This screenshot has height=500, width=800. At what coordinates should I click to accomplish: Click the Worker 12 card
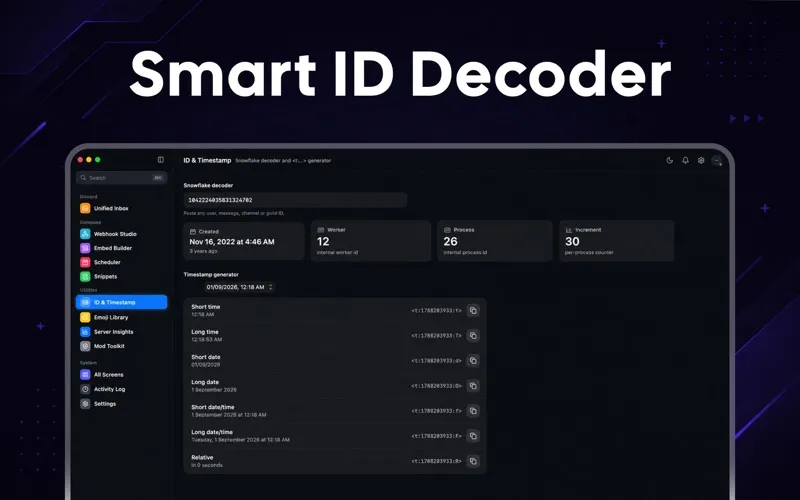tap(371, 241)
